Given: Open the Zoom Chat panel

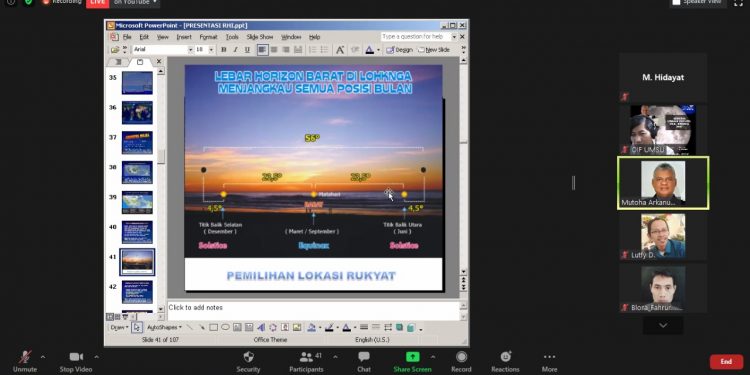Looking at the screenshot, I should click(364, 357).
